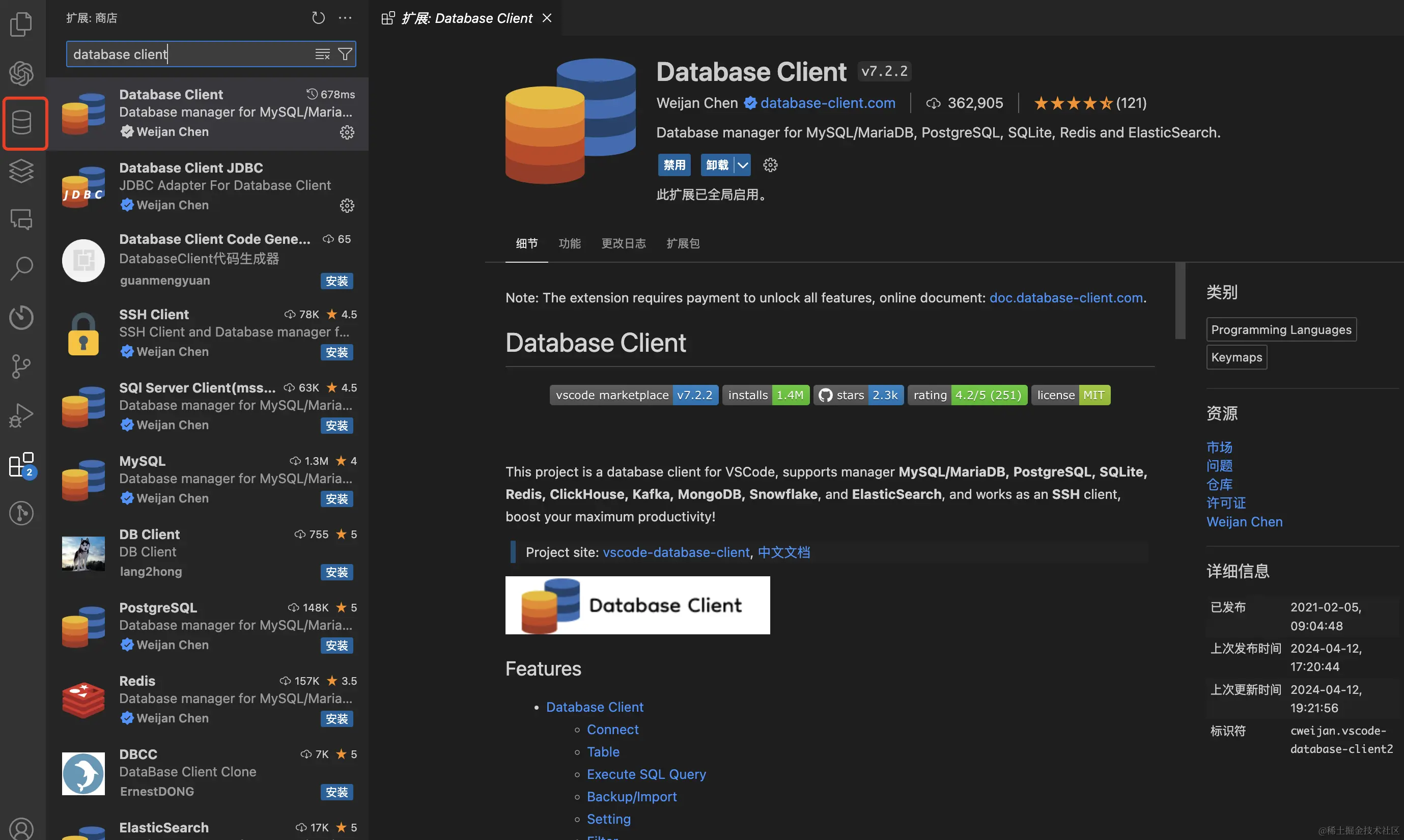Open the Database sidebar icon
This screenshot has width=1404, height=840.
(x=22, y=123)
